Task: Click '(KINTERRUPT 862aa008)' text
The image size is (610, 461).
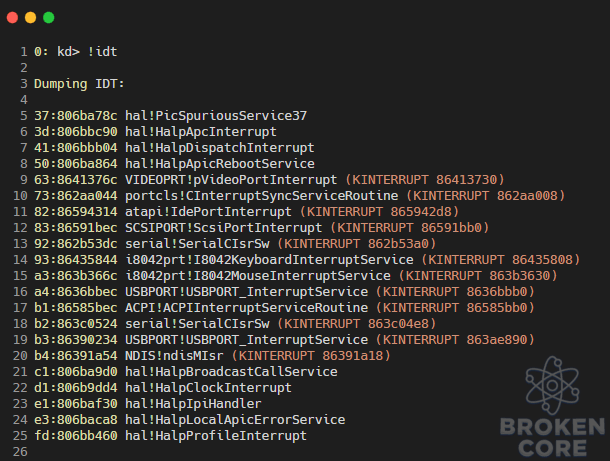Action: tap(486, 196)
